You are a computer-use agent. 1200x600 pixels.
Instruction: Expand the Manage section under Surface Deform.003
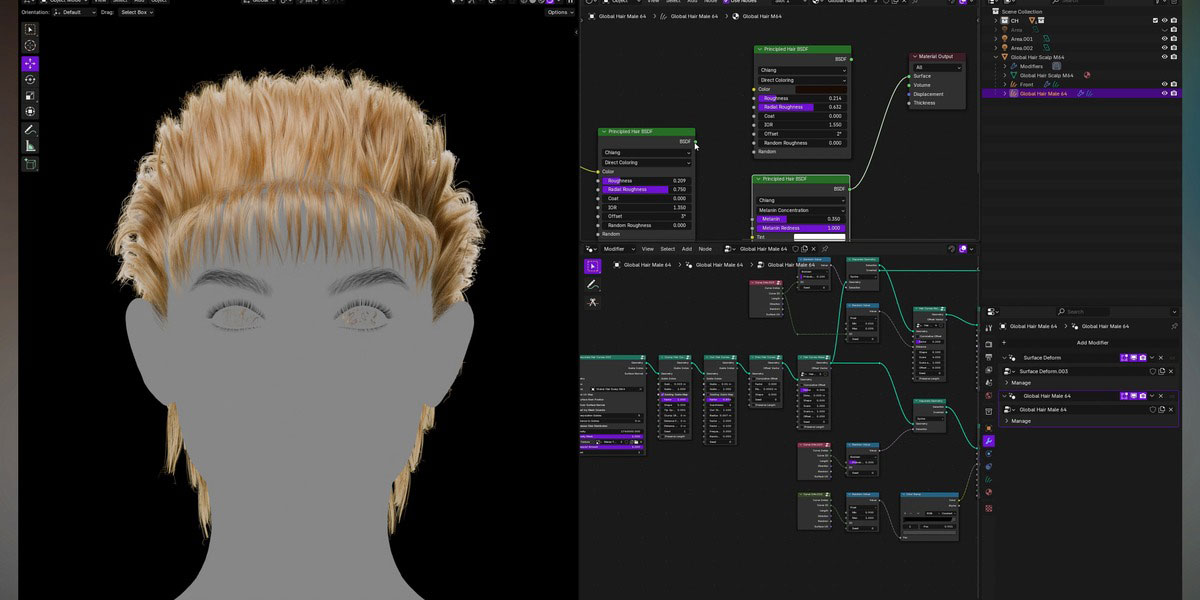point(1017,382)
